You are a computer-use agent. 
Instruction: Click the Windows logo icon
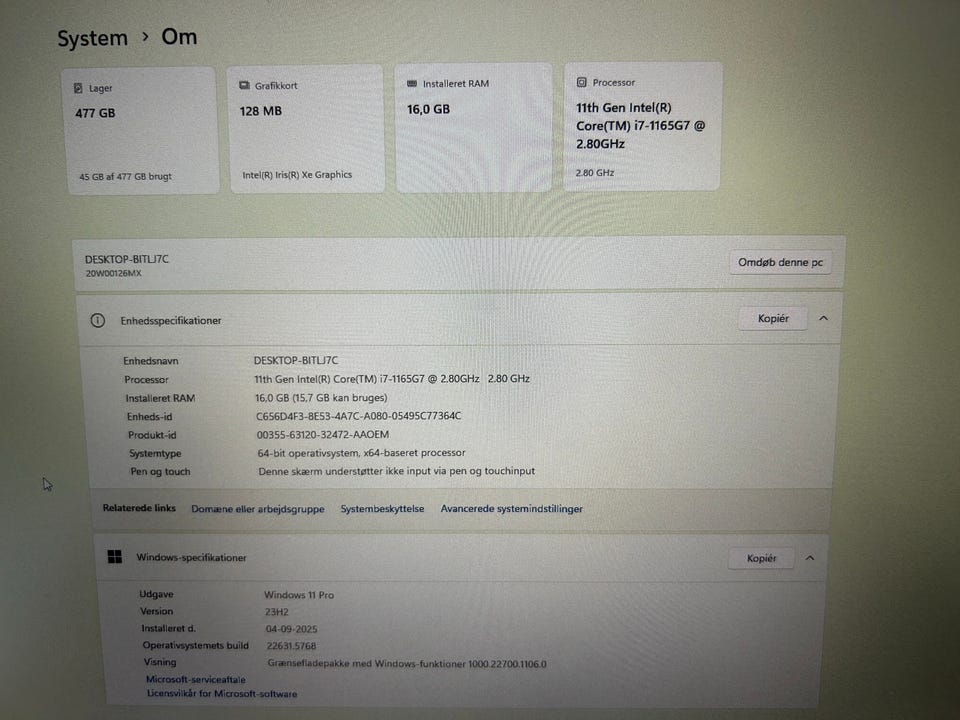point(114,557)
